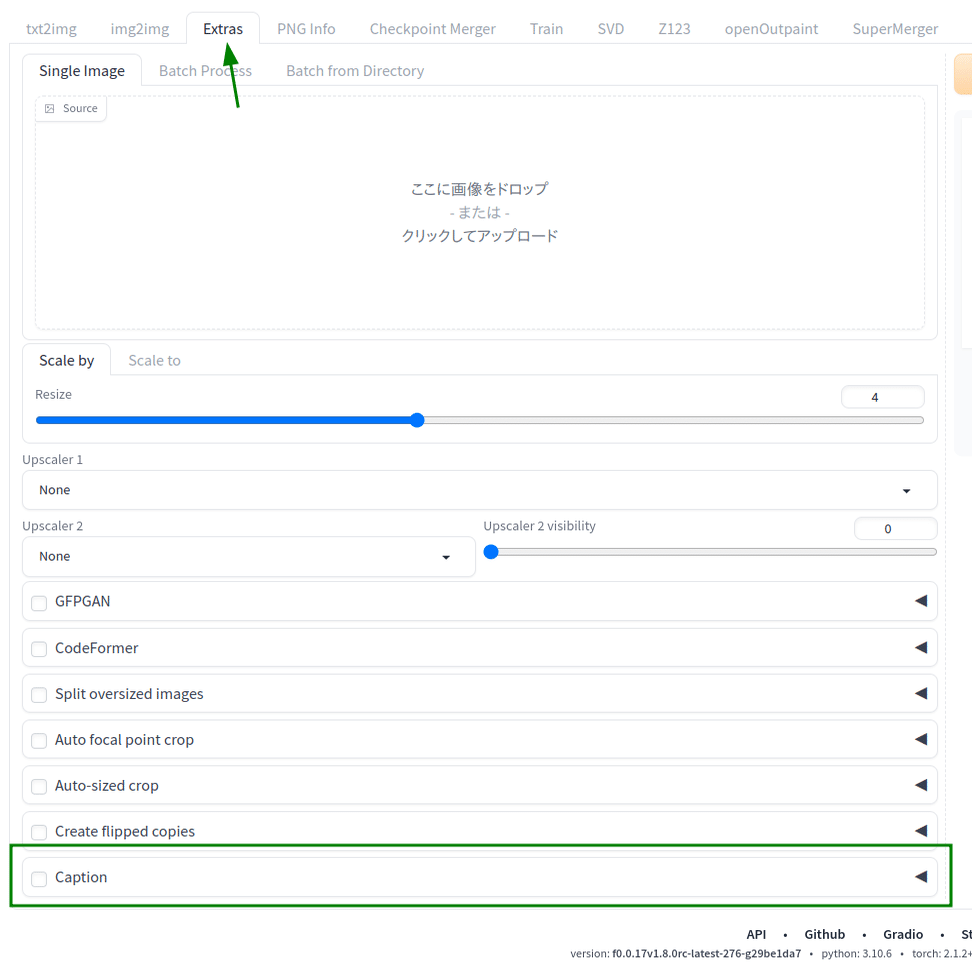Click the Resize value input field
The height and width of the screenshot is (972, 972).
[883, 397]
